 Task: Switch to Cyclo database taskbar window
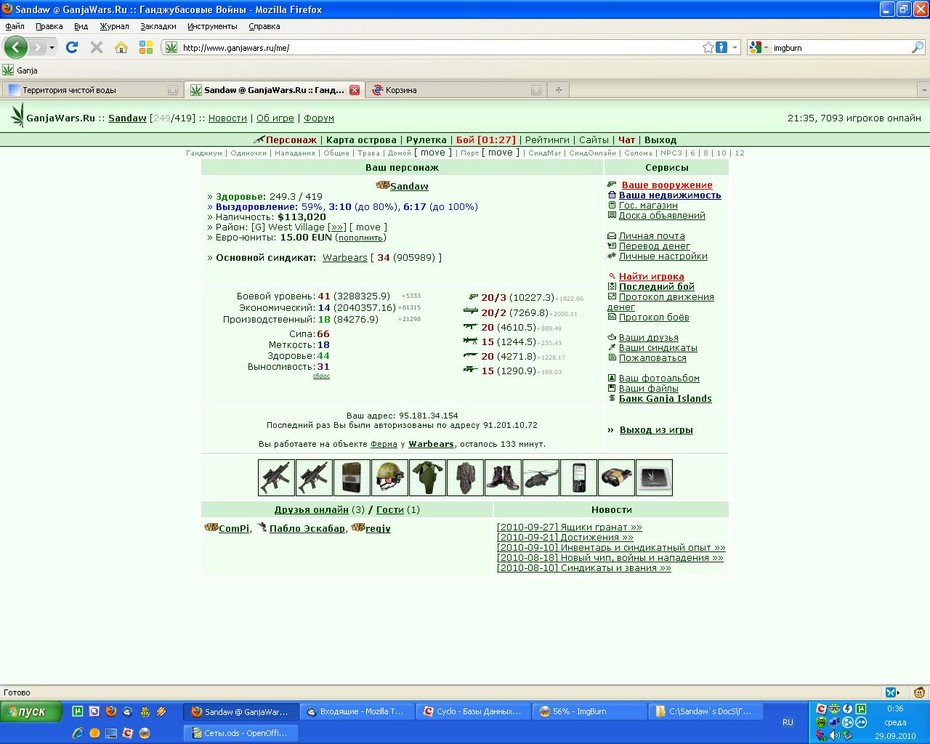[473, 711]
